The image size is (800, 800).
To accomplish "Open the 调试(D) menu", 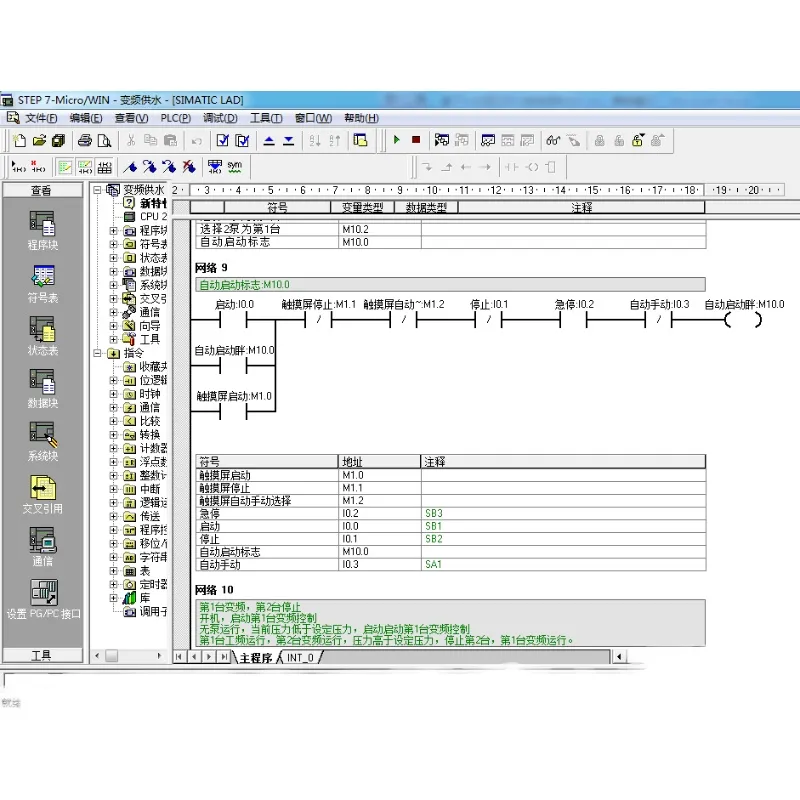I will 220,118.
